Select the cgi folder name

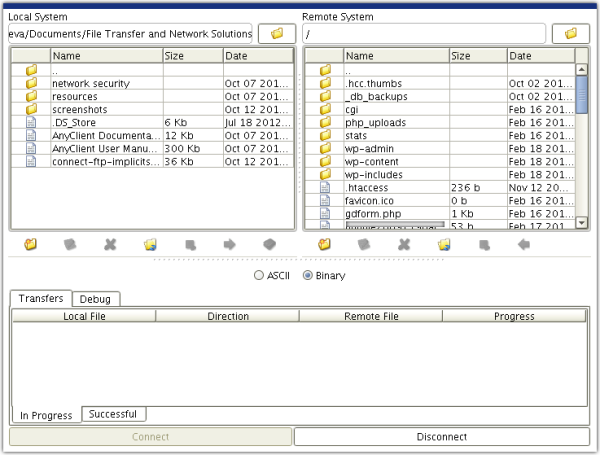352,109
